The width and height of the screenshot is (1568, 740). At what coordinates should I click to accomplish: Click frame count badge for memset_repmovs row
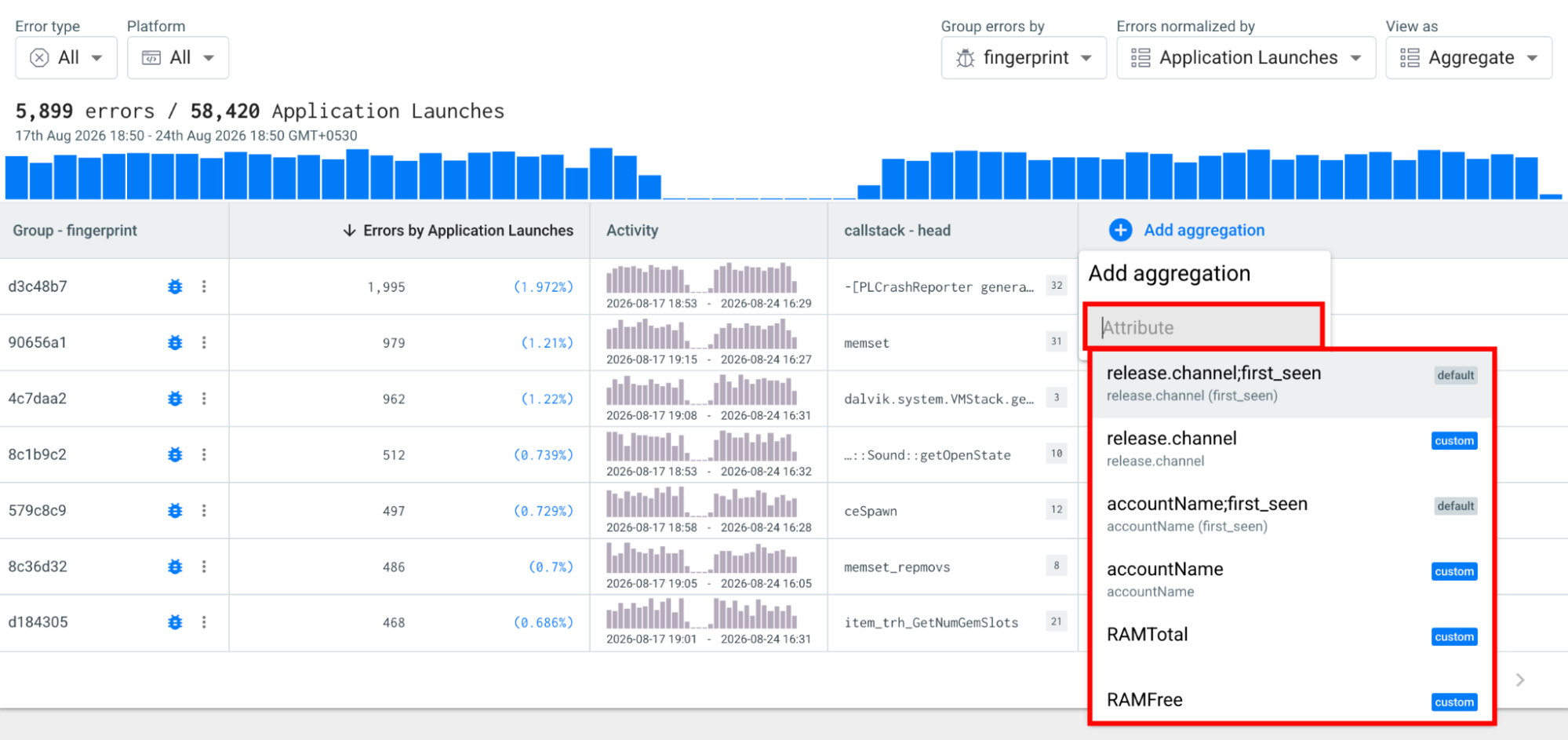[x=1057, y=565]
